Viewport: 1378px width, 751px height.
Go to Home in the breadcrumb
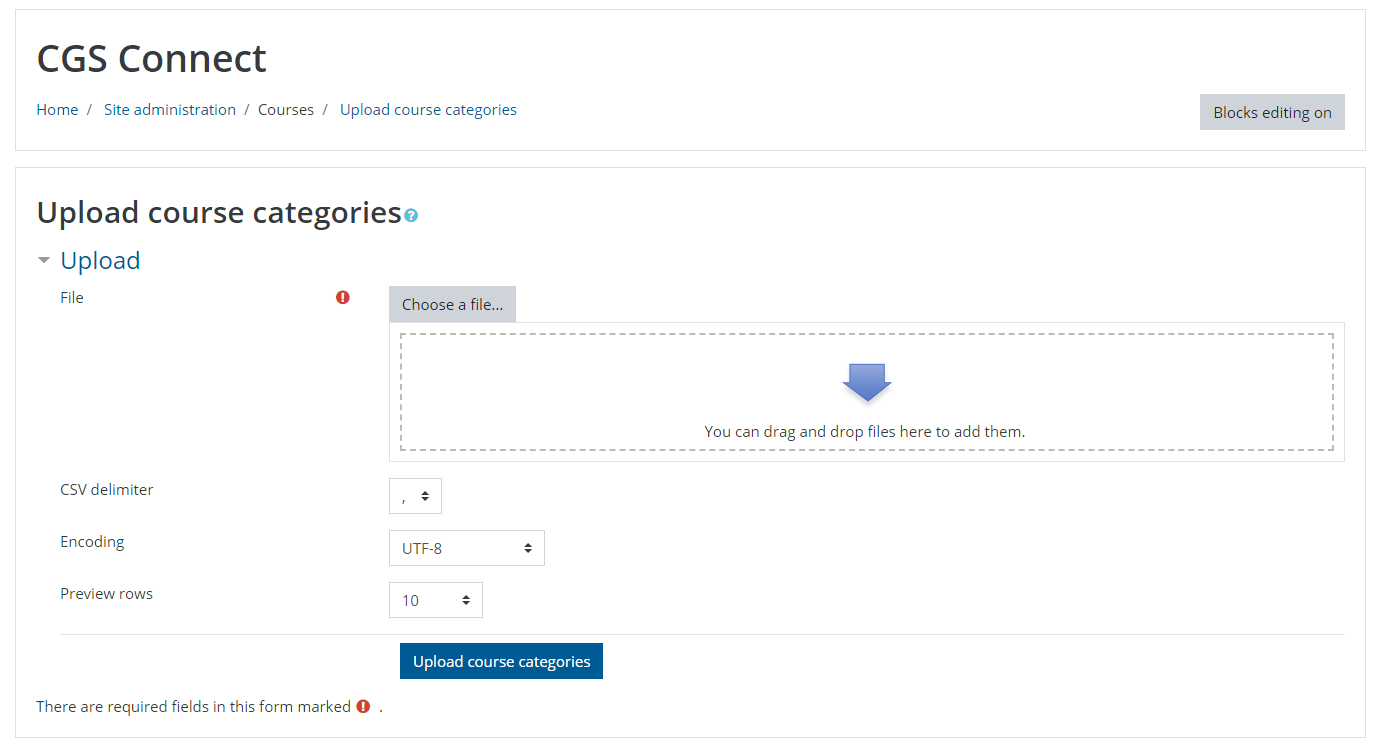(57, 110)
